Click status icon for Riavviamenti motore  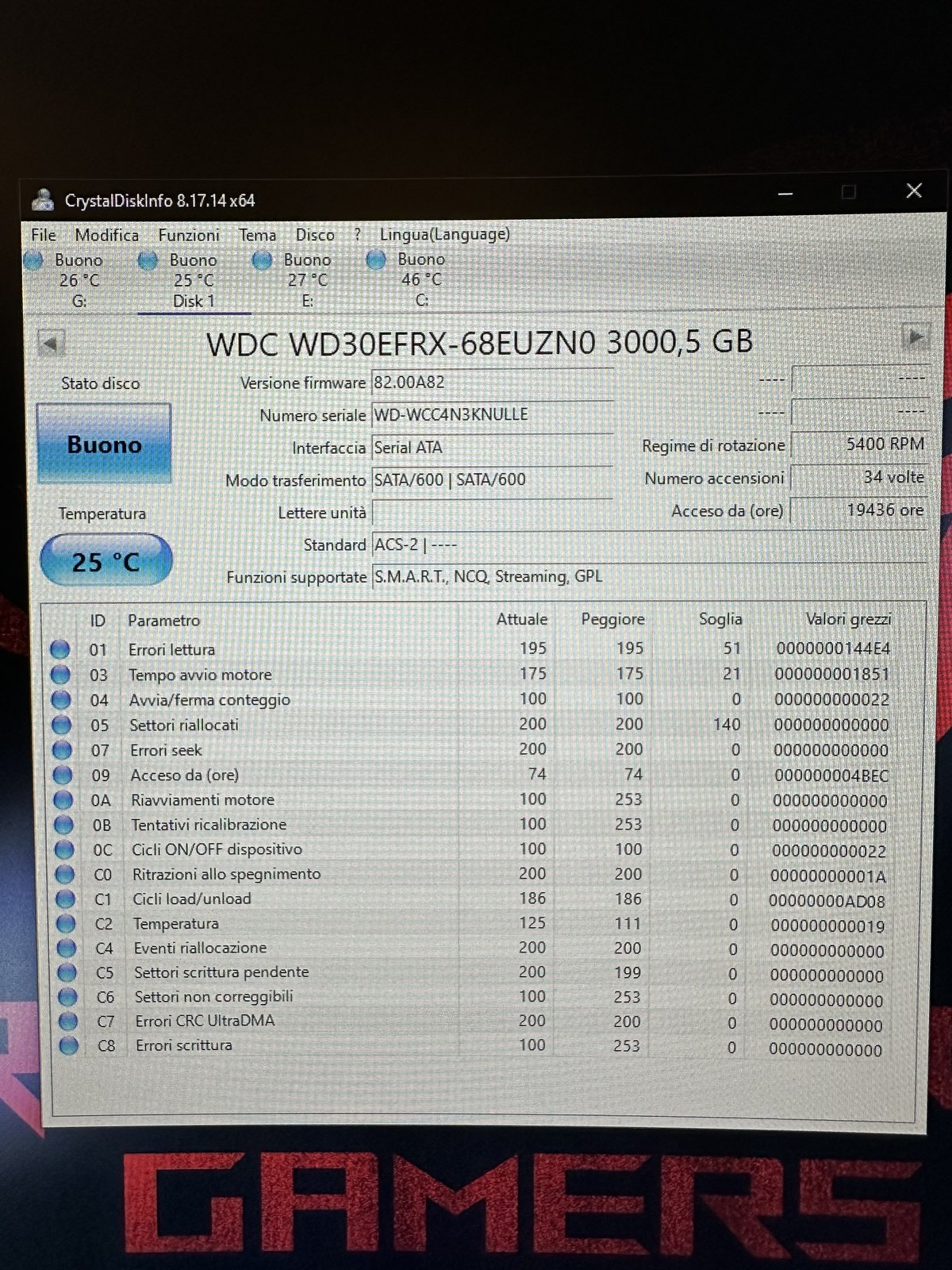point(63,799)
